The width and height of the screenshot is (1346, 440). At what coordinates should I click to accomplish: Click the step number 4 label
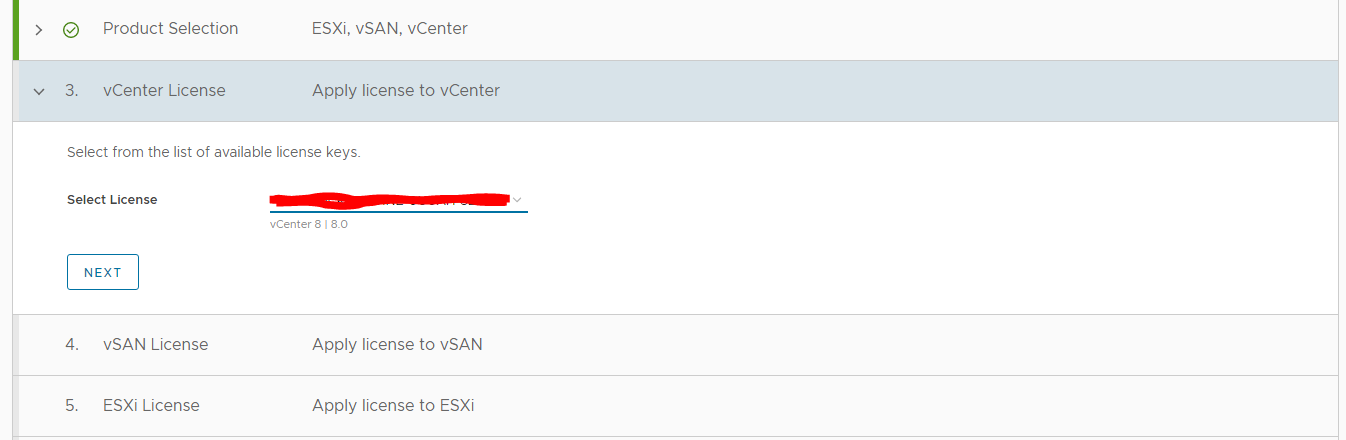(x=72, y=345)
